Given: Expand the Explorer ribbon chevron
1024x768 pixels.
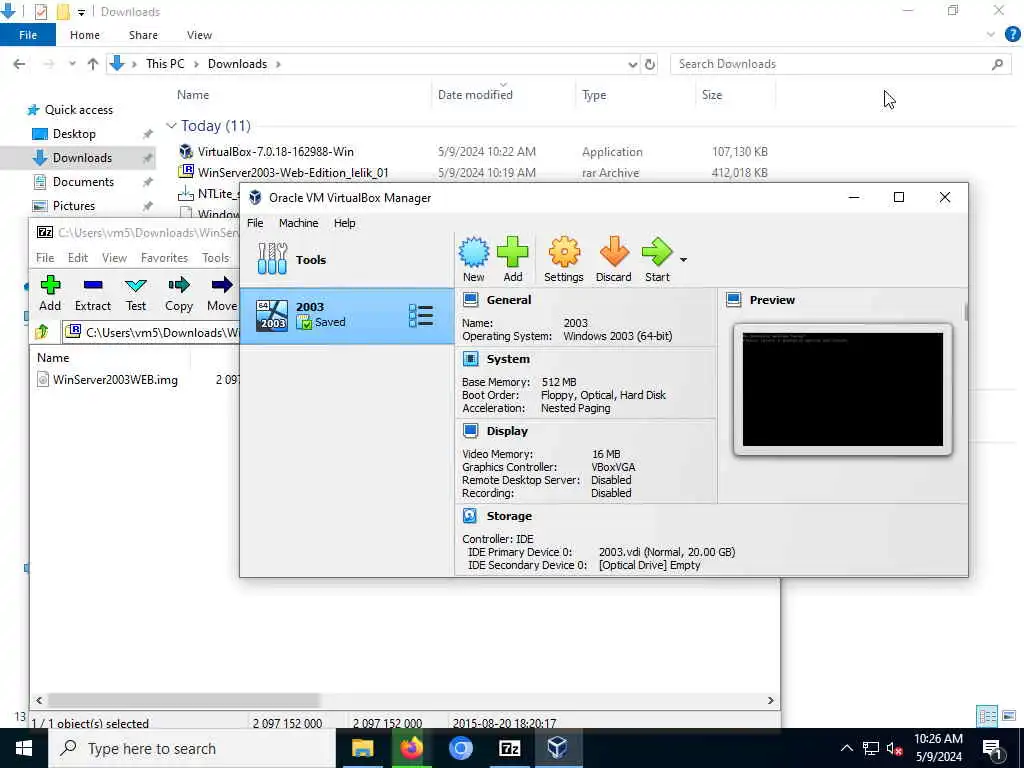Looking at the screenshot, I should click(991, 35).
